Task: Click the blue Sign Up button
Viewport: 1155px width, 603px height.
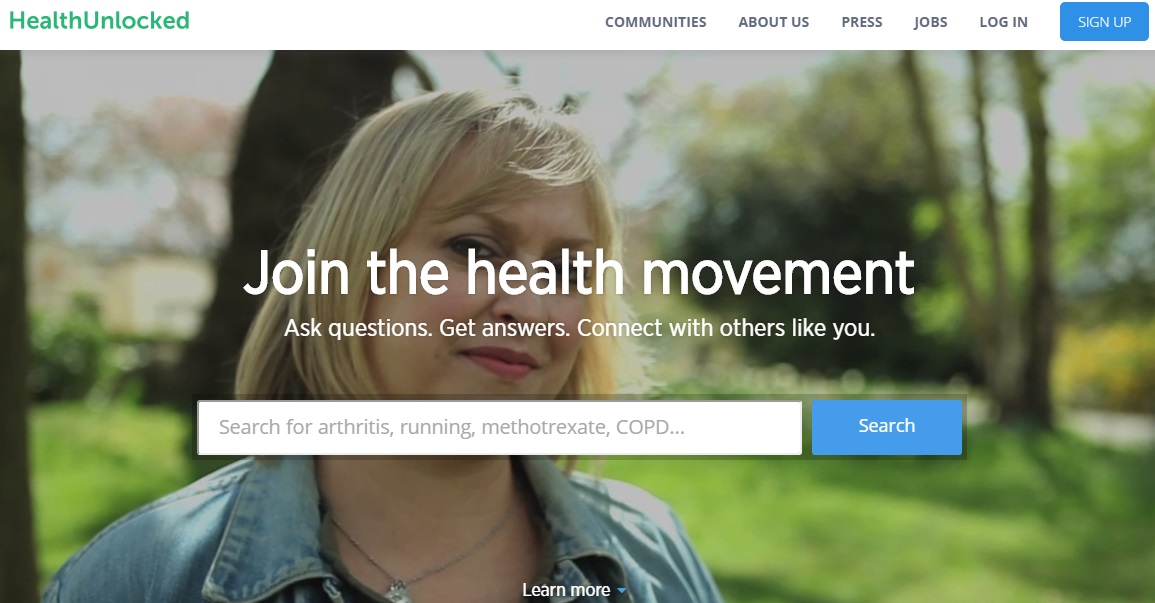Action: (x=1104, y=22)
